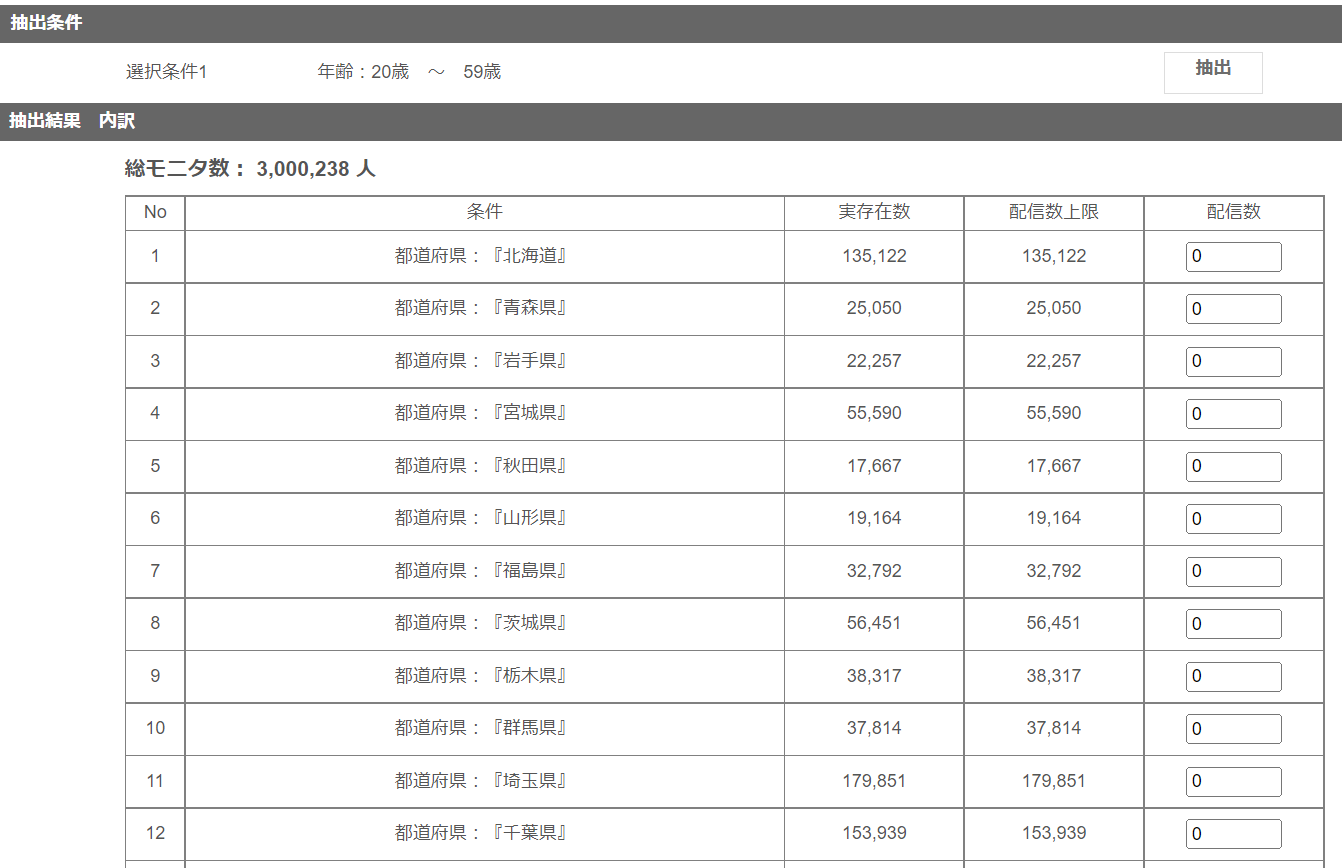1342x868 pixels.
Task: Click the 配信数 input for 栃木県
Action: click(x=1233, y=677)
